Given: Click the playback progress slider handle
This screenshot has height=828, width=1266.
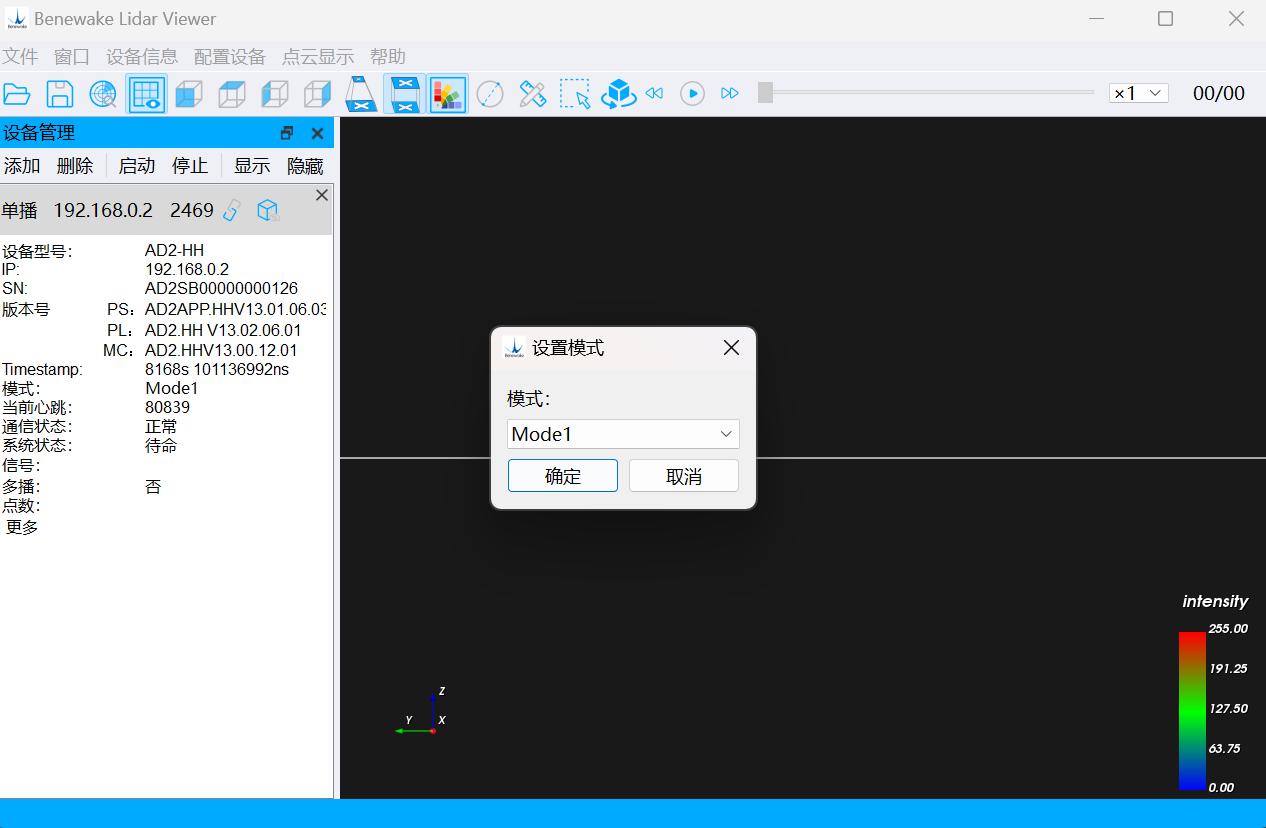Looking at the screenshot, I should coord(765,93).
